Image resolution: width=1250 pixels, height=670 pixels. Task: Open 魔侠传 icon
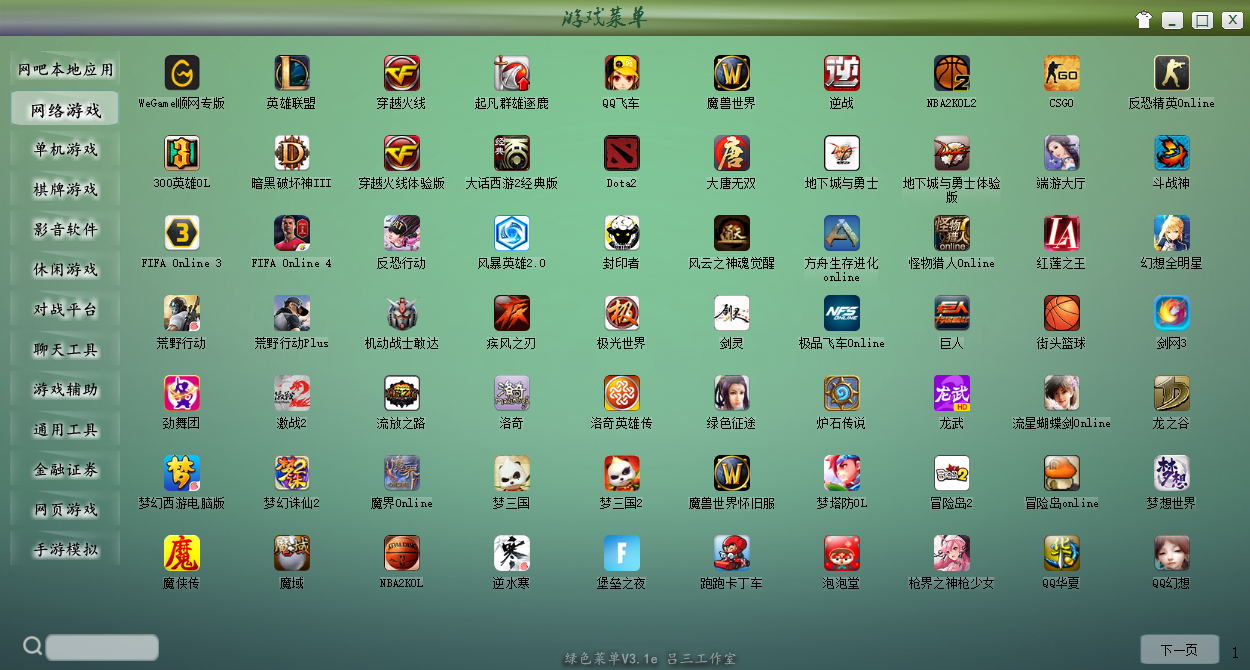[x=182, y=553]
